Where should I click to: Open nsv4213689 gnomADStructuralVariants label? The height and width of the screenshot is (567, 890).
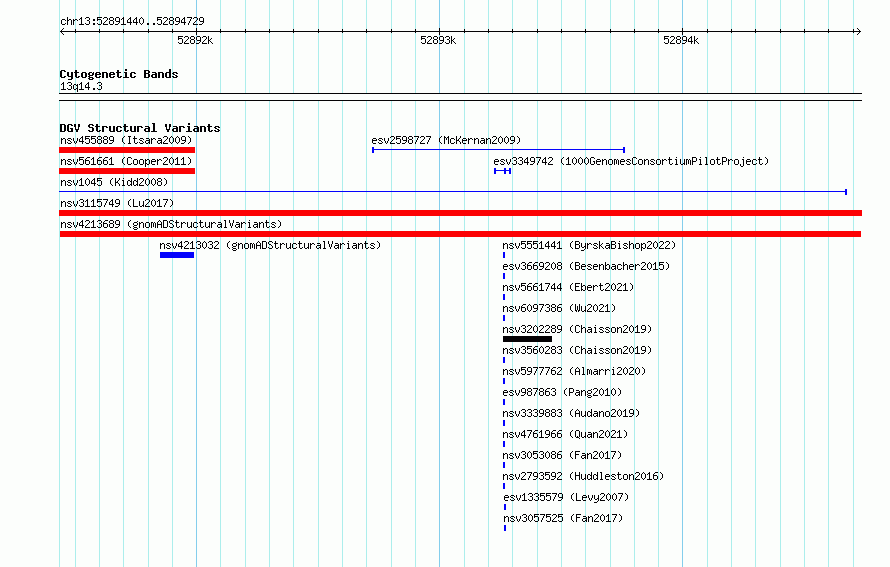click(x=171, y=224)
